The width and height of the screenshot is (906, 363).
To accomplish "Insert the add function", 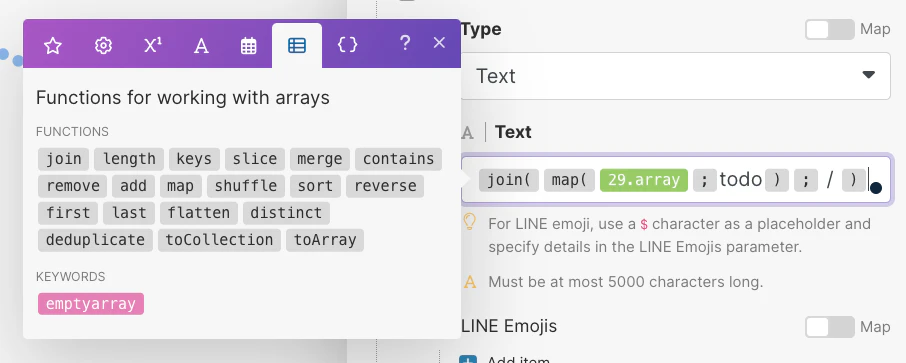I will 133,186.
